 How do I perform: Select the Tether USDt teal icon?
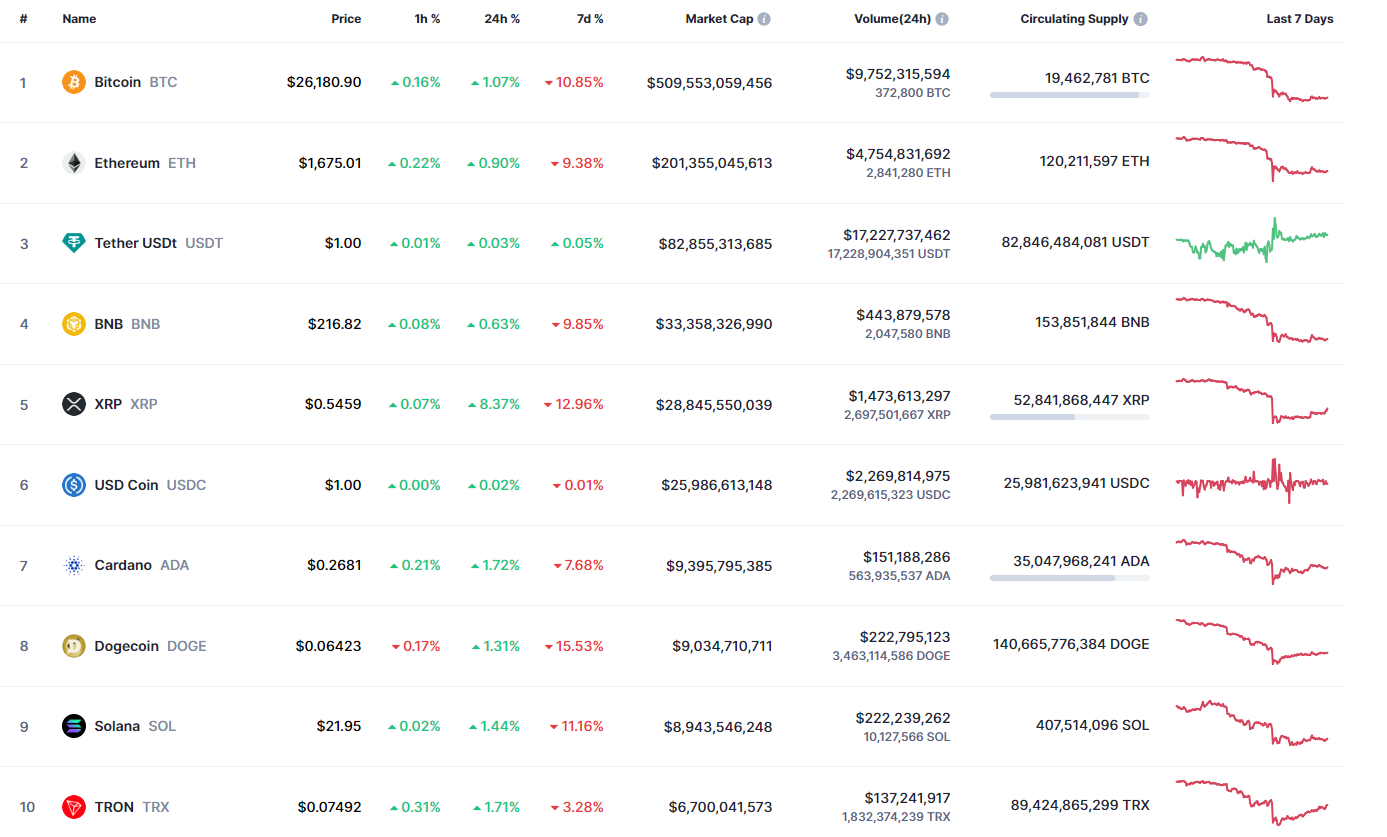74,243
